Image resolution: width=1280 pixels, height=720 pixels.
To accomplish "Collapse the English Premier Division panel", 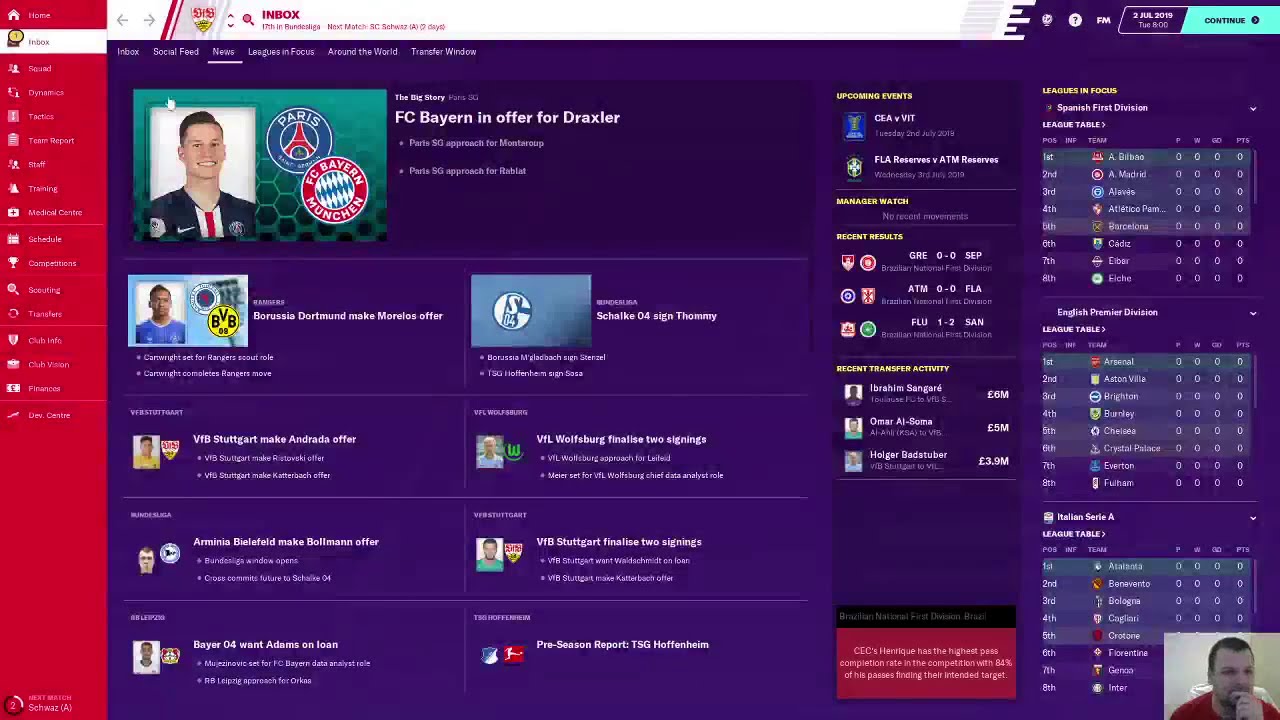I will (1252, 313).
